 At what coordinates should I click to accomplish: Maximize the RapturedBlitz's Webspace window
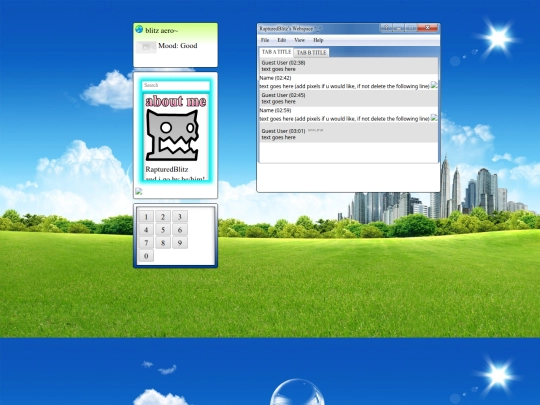pos(411,28)
